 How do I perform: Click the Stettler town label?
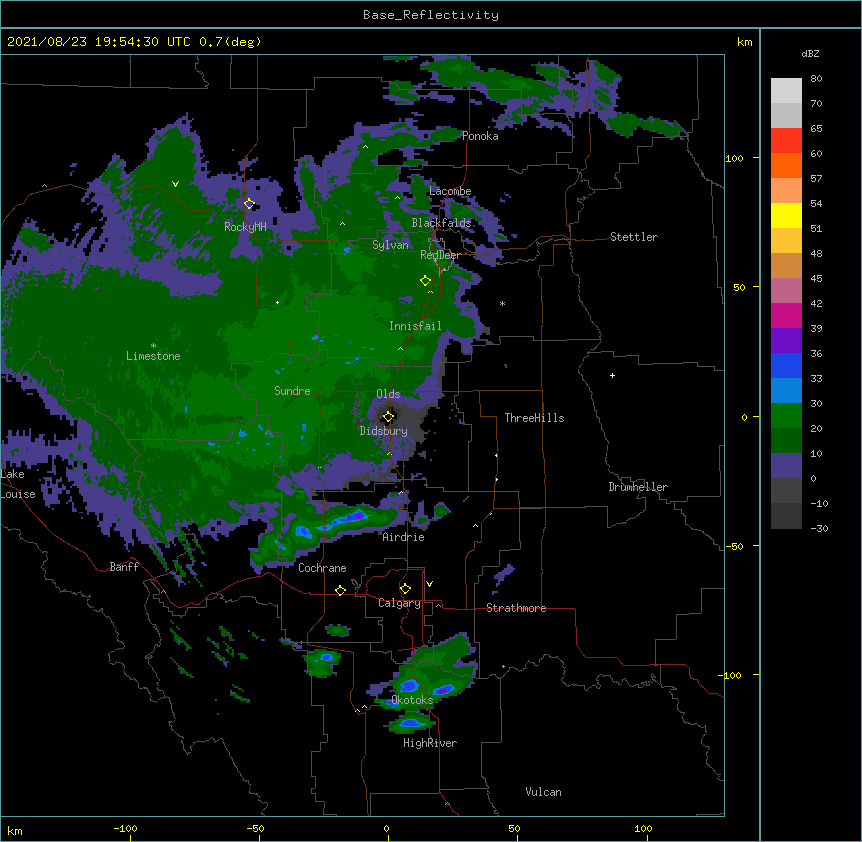coord(634,237)
